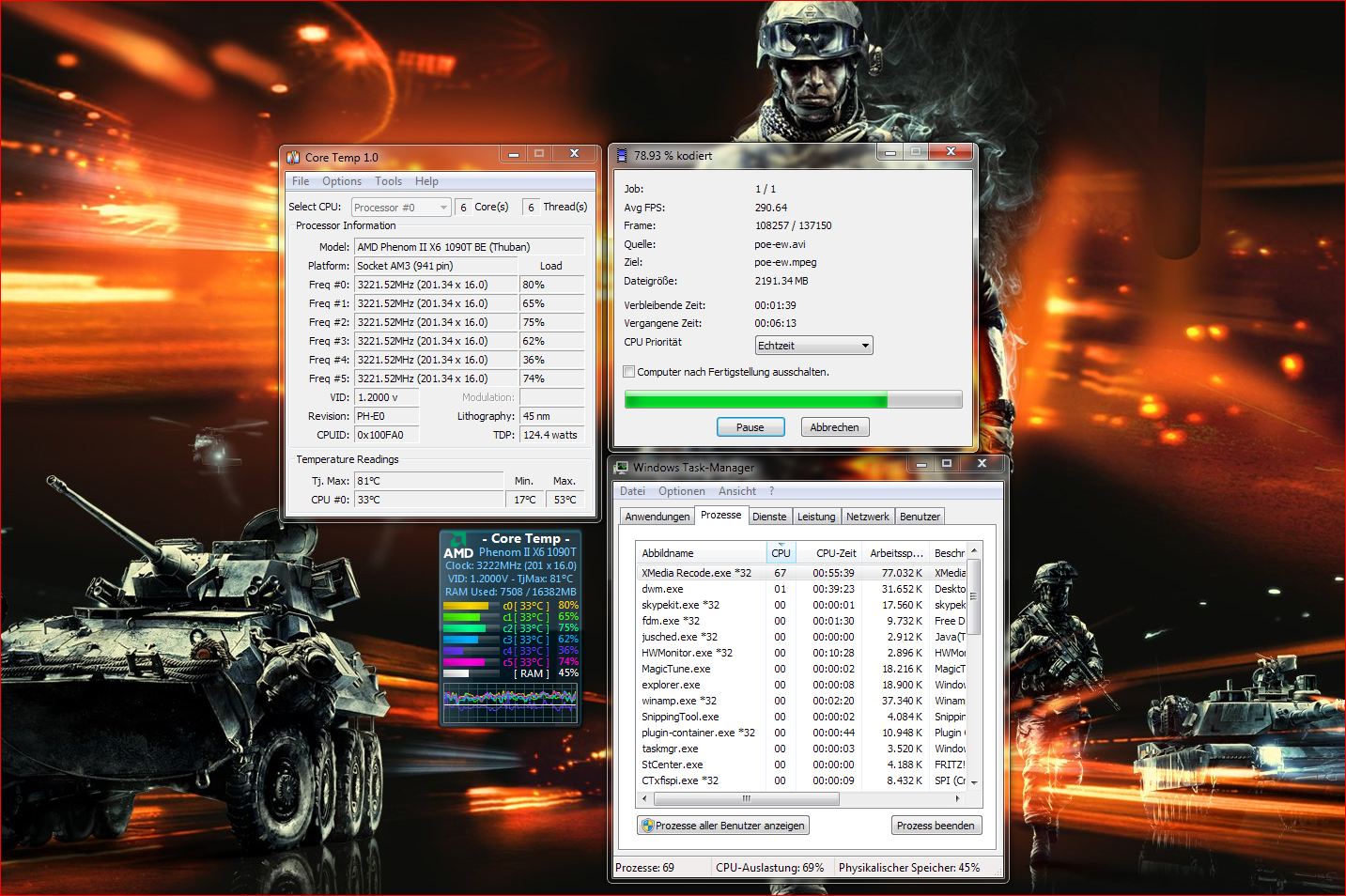The image size is (1346, 896).
Task: Open Task-Manager Ansicht menu
Action: pyautogui.click(x=737, y=491)
